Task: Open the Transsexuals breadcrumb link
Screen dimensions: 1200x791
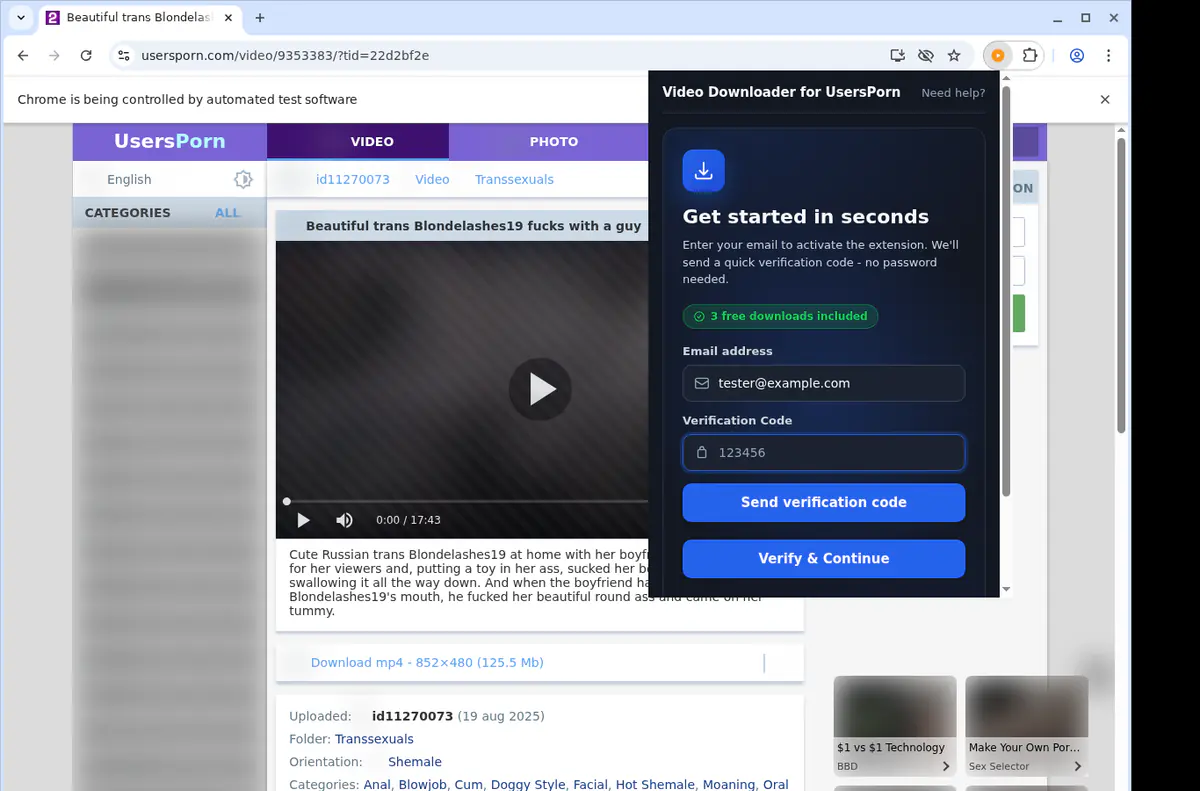Action: coord(514,180)
